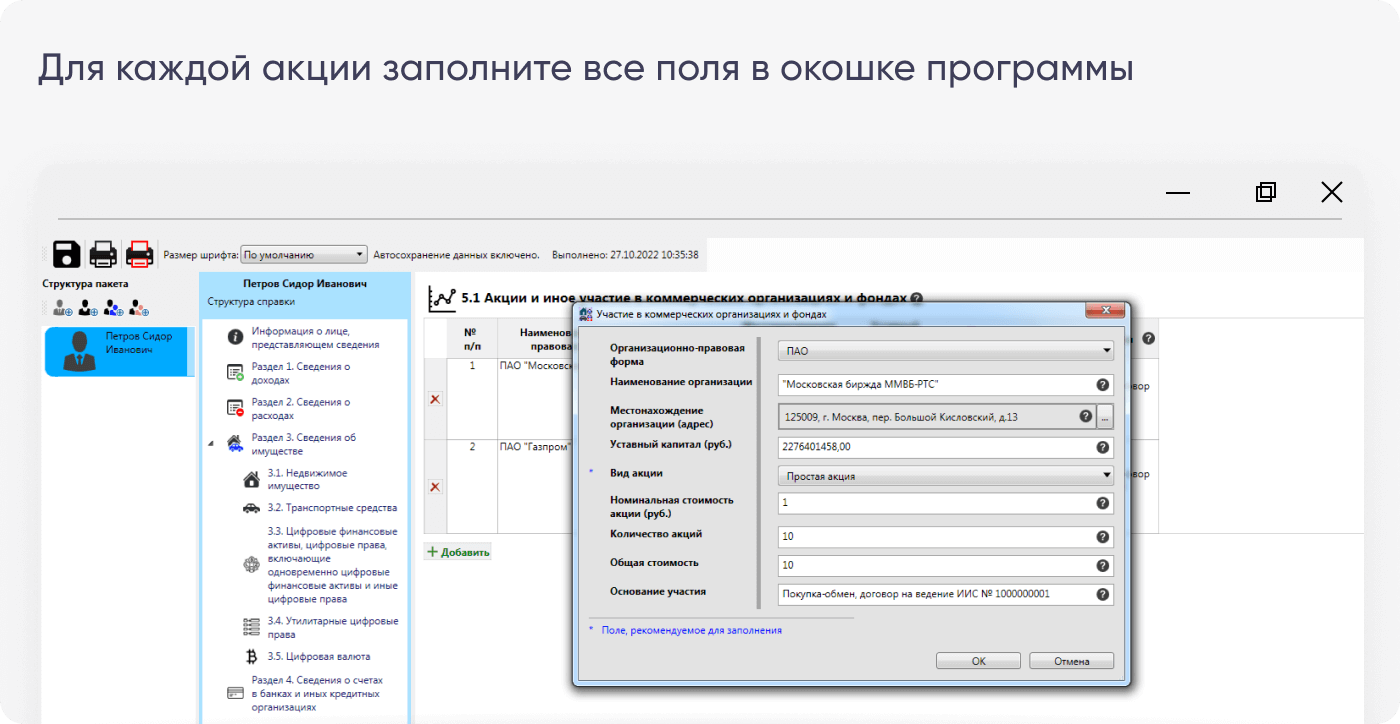Click the Наименование организации input field
The height and width of the screenshot is (724, 1400).
(935, 385)
